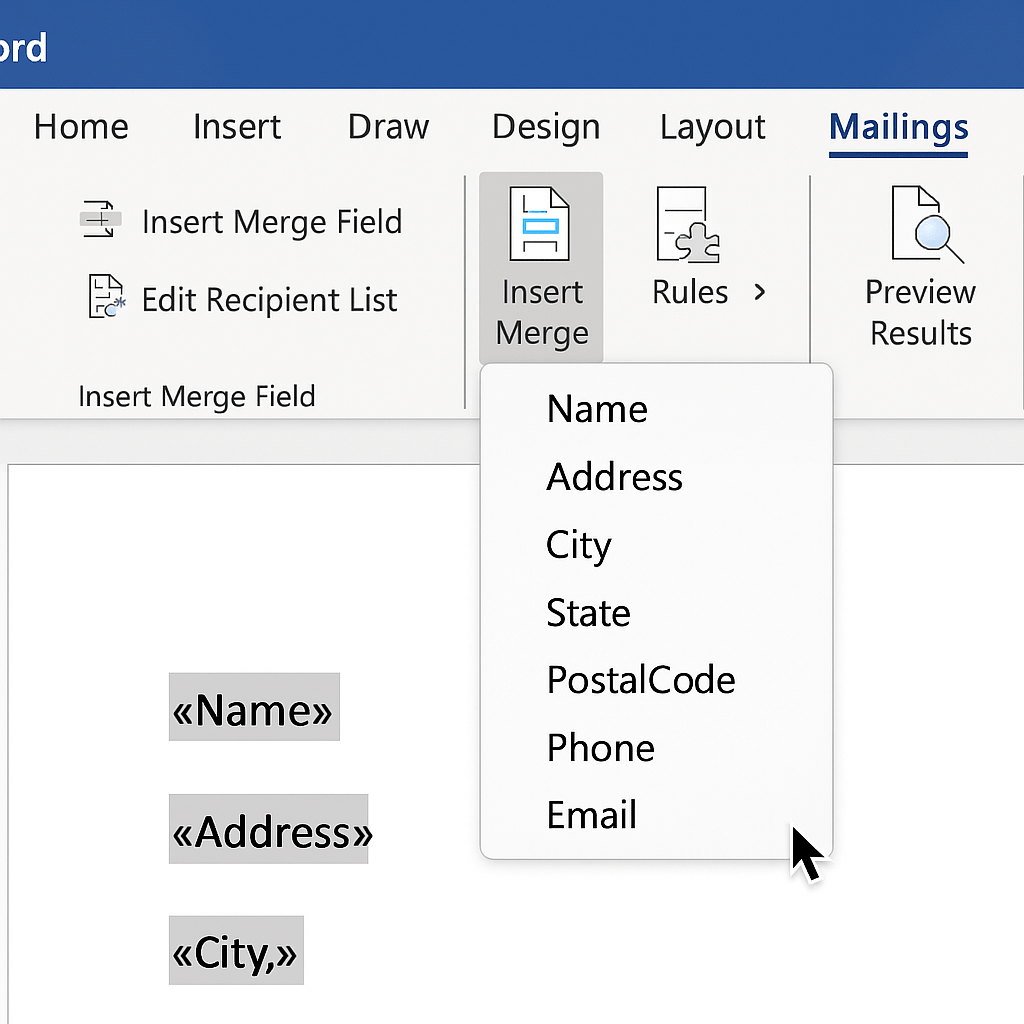Select the «Name» field in the document

(253, 708)
